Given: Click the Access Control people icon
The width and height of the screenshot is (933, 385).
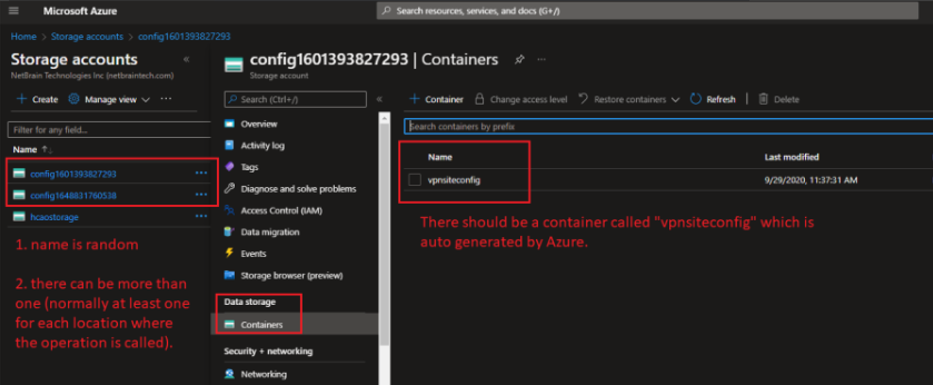Looking at the screenshot, I should [229, 210].
